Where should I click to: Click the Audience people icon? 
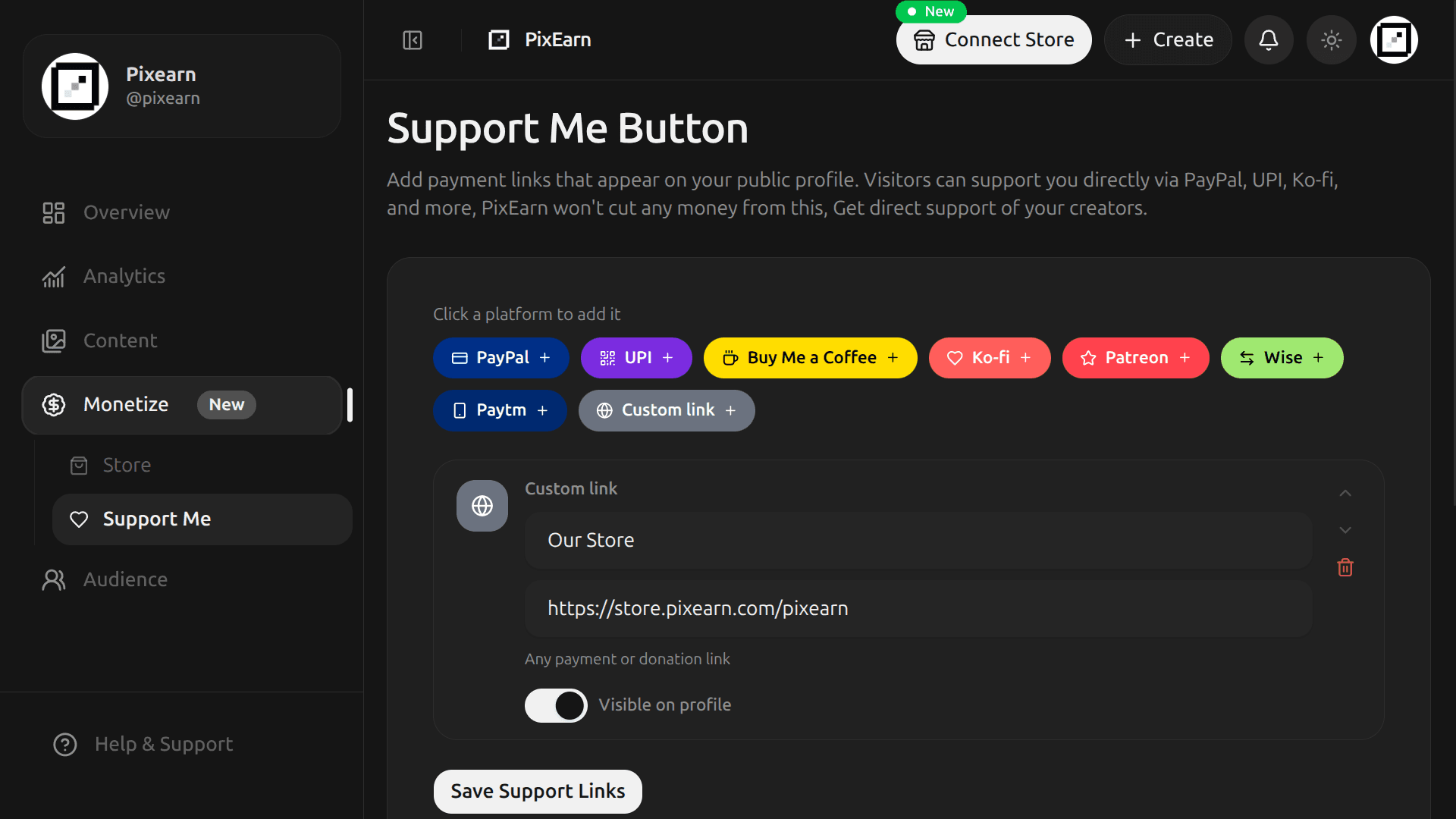54,580
